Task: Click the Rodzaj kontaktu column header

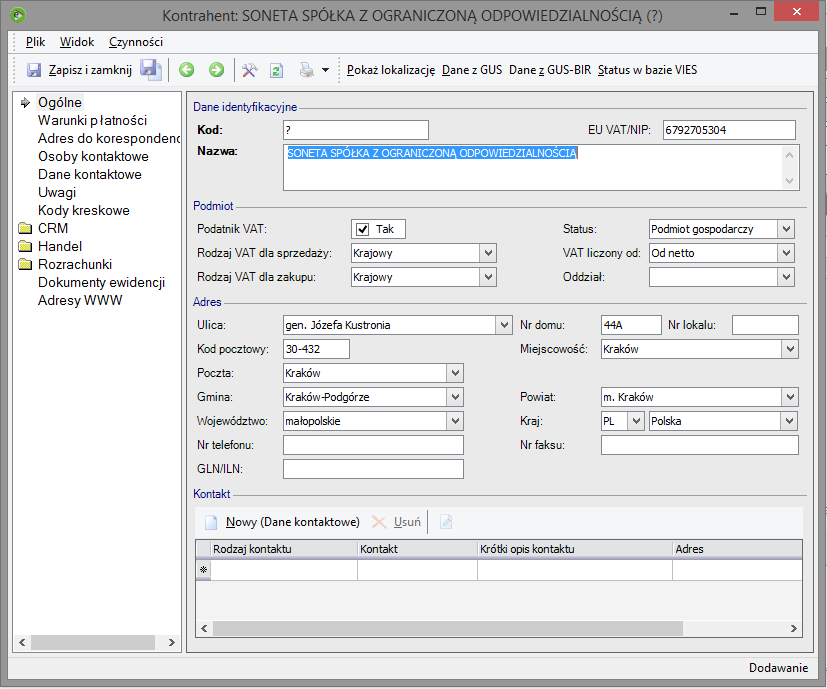Action: tap(284, 549)
